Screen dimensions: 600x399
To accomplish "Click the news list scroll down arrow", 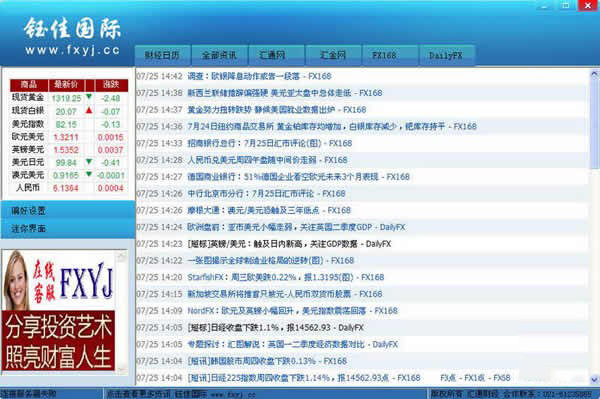I will 594,380.
